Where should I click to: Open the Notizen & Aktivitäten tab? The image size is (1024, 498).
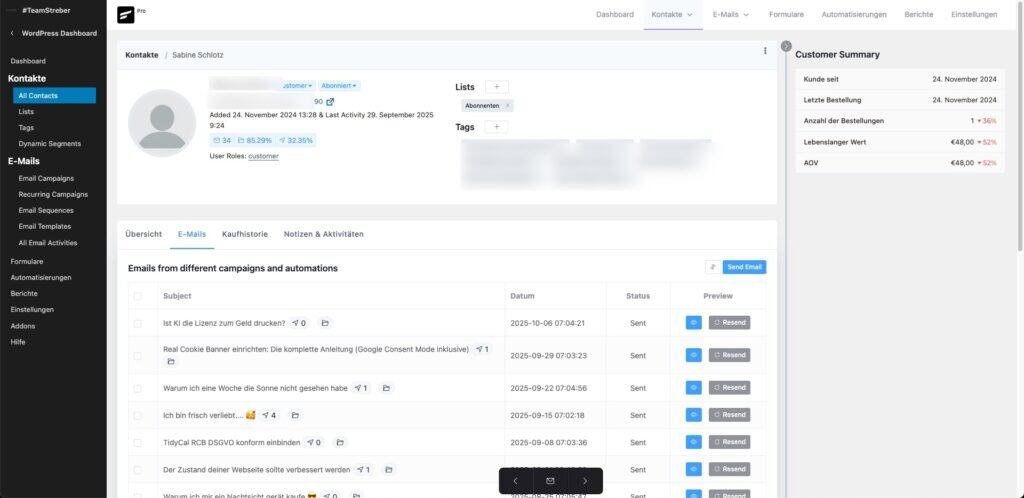coord(323,234)
